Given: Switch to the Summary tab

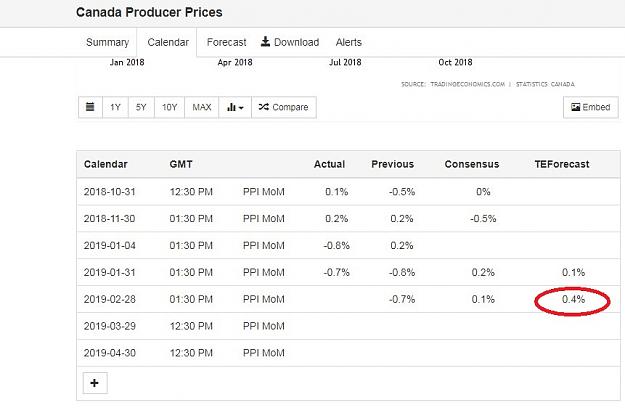Looking at the screenshot, I should 107,42.
